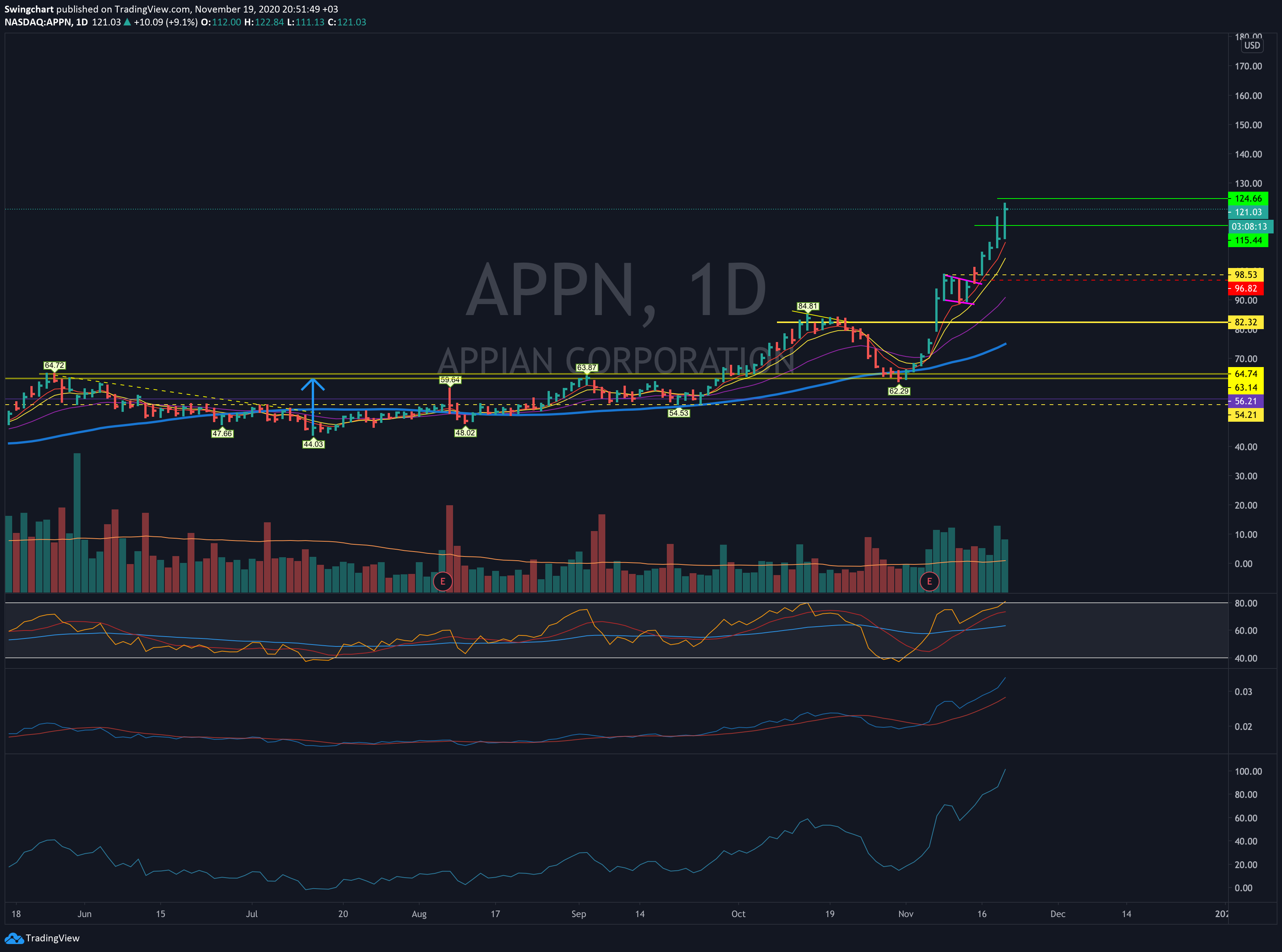
Task: Click the Oct date on time axis
Action: 739,914
